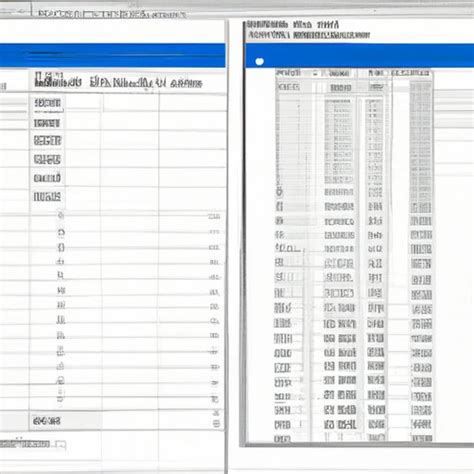
Task: Click the small square button beside the bottom-left sheet label
Action: (x=60, y=444)
